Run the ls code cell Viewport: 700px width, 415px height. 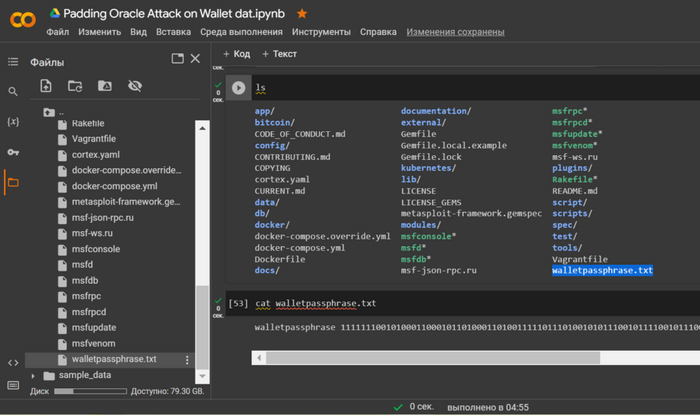coord(238,88)
